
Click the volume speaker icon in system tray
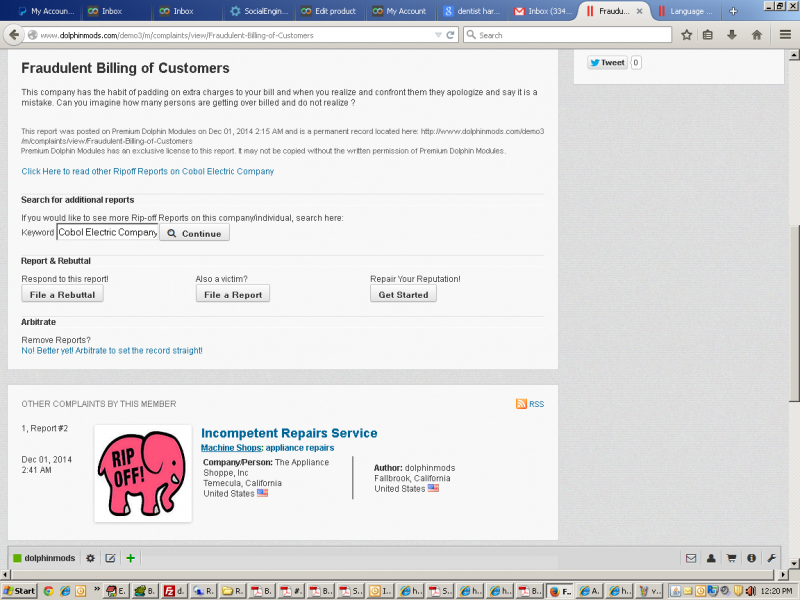[x=751, y=591]
